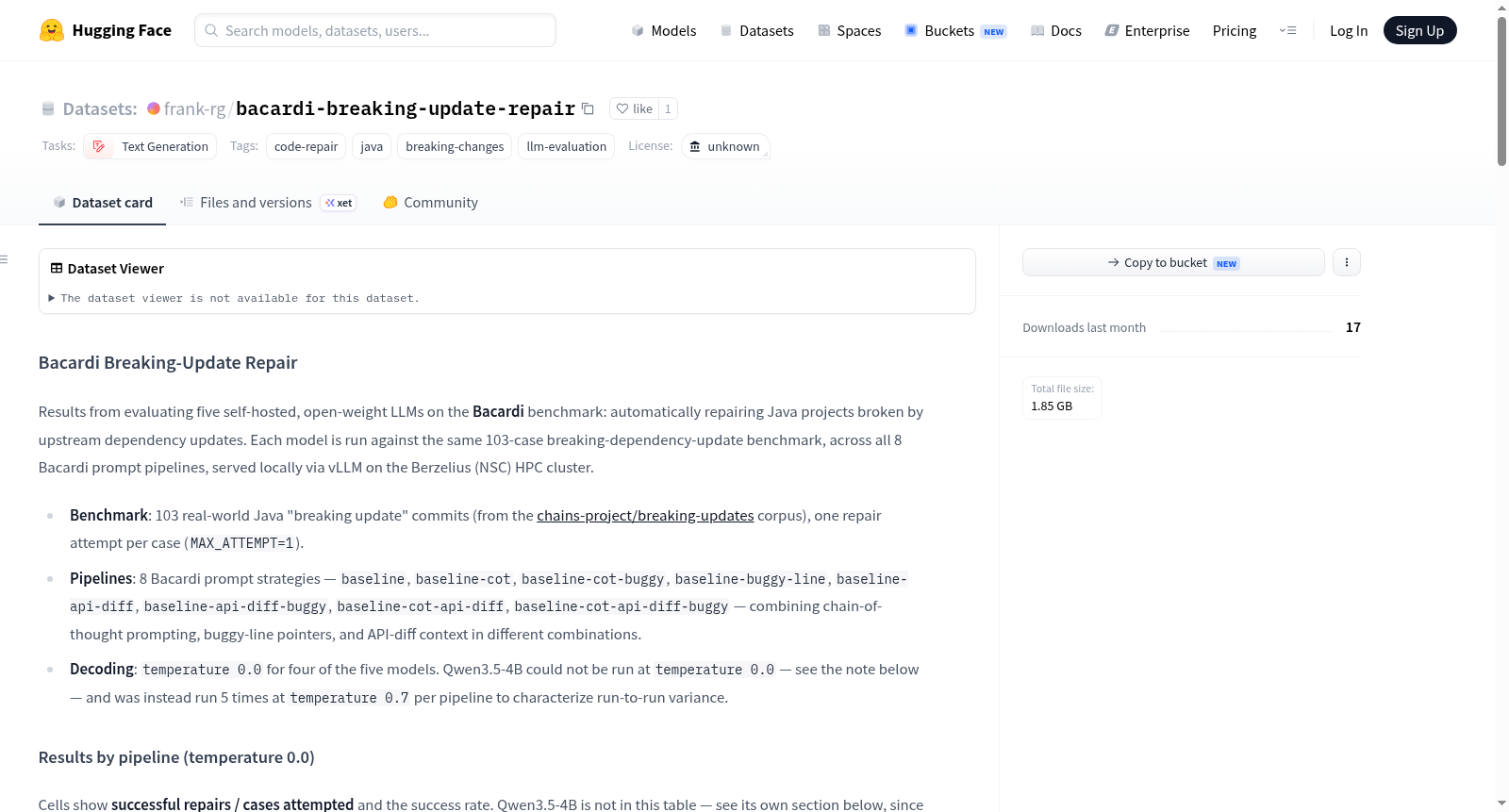
Task: Click the temperature 0.7 code text
Action: coord(350,698)
